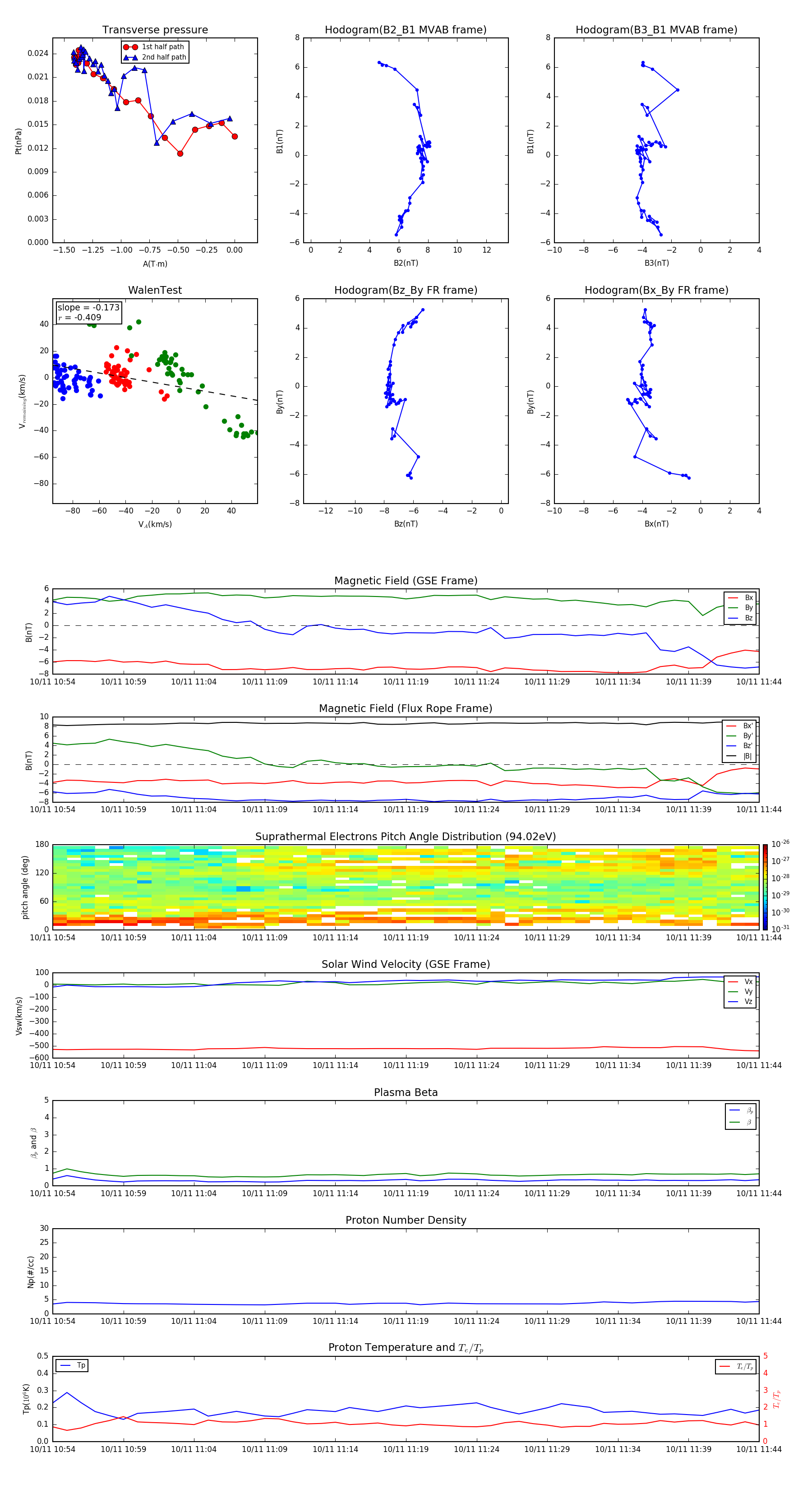This screenshot has width=812, height=1489.
Task: Click the "Pt(nPa)" y-axis label
Action: coord(18,140)
